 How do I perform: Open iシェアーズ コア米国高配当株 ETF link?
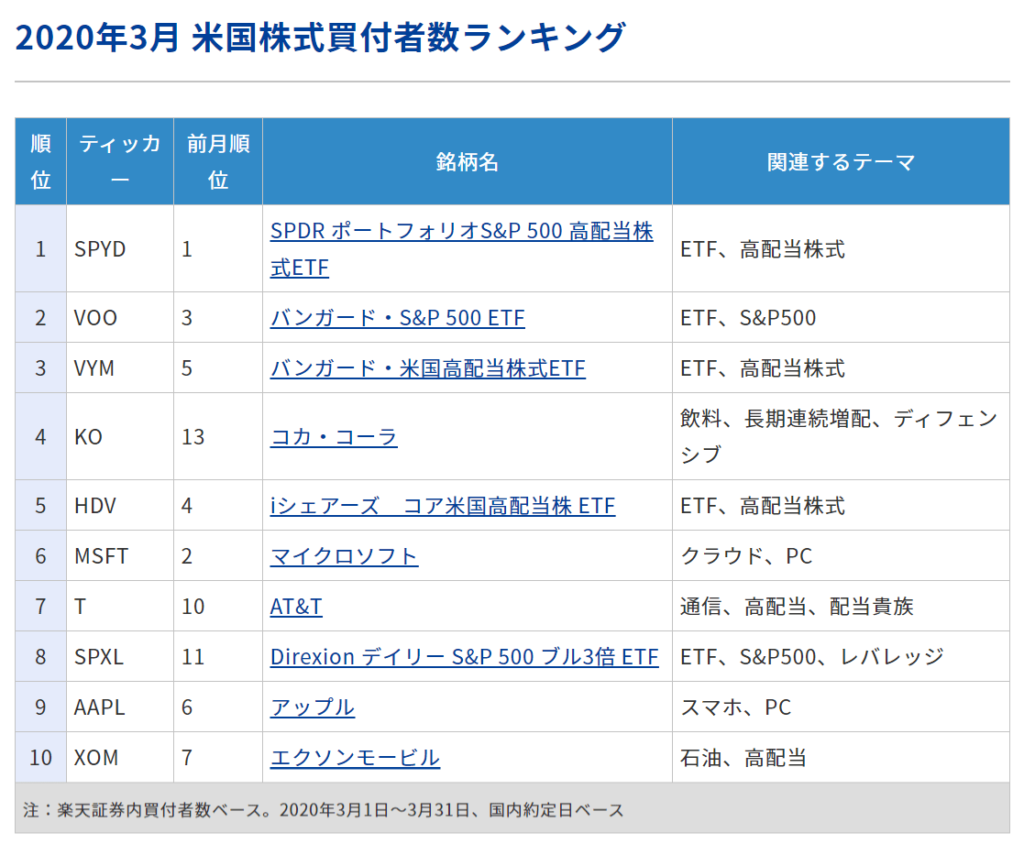(x=442, y=506)
